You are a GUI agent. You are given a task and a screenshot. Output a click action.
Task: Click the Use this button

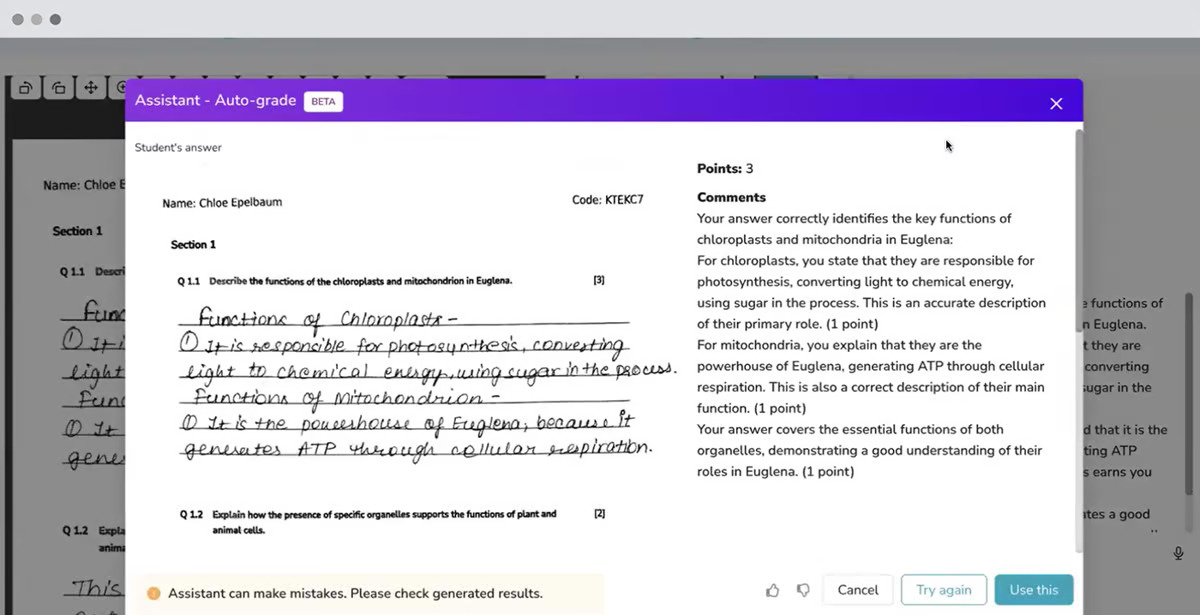point(1034,590)
